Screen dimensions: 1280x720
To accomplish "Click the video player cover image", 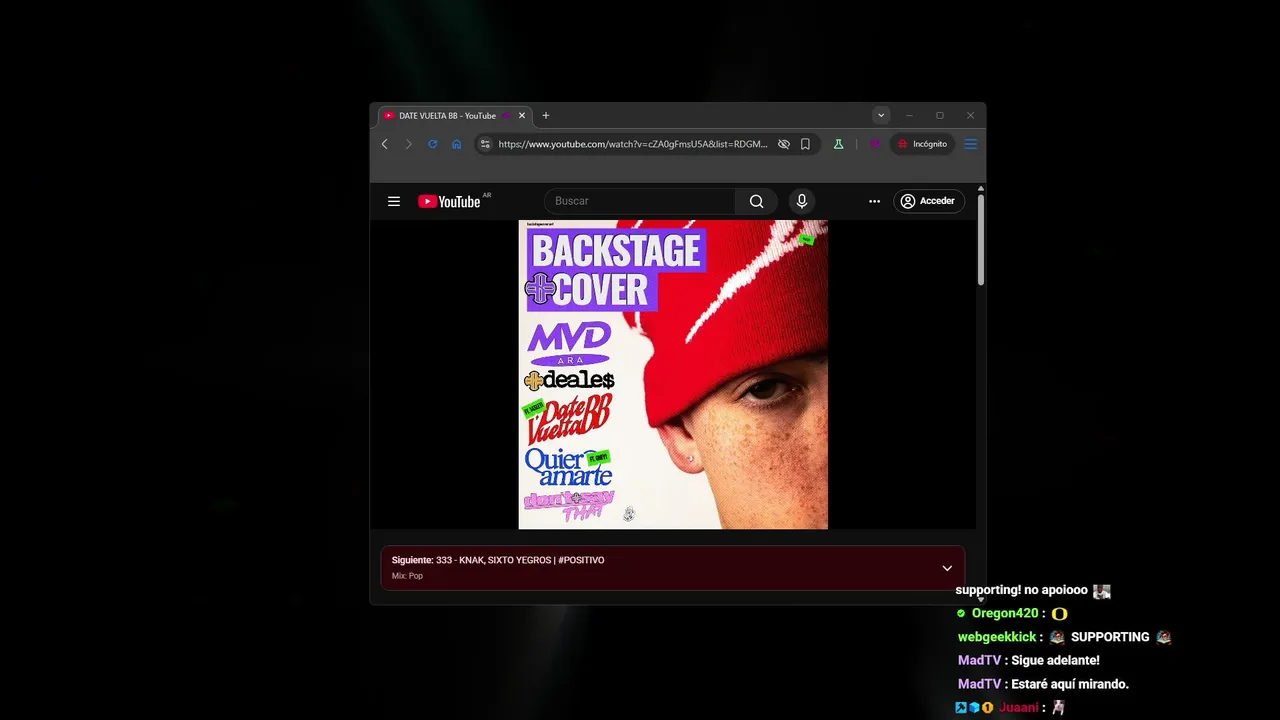I will 673,374.
